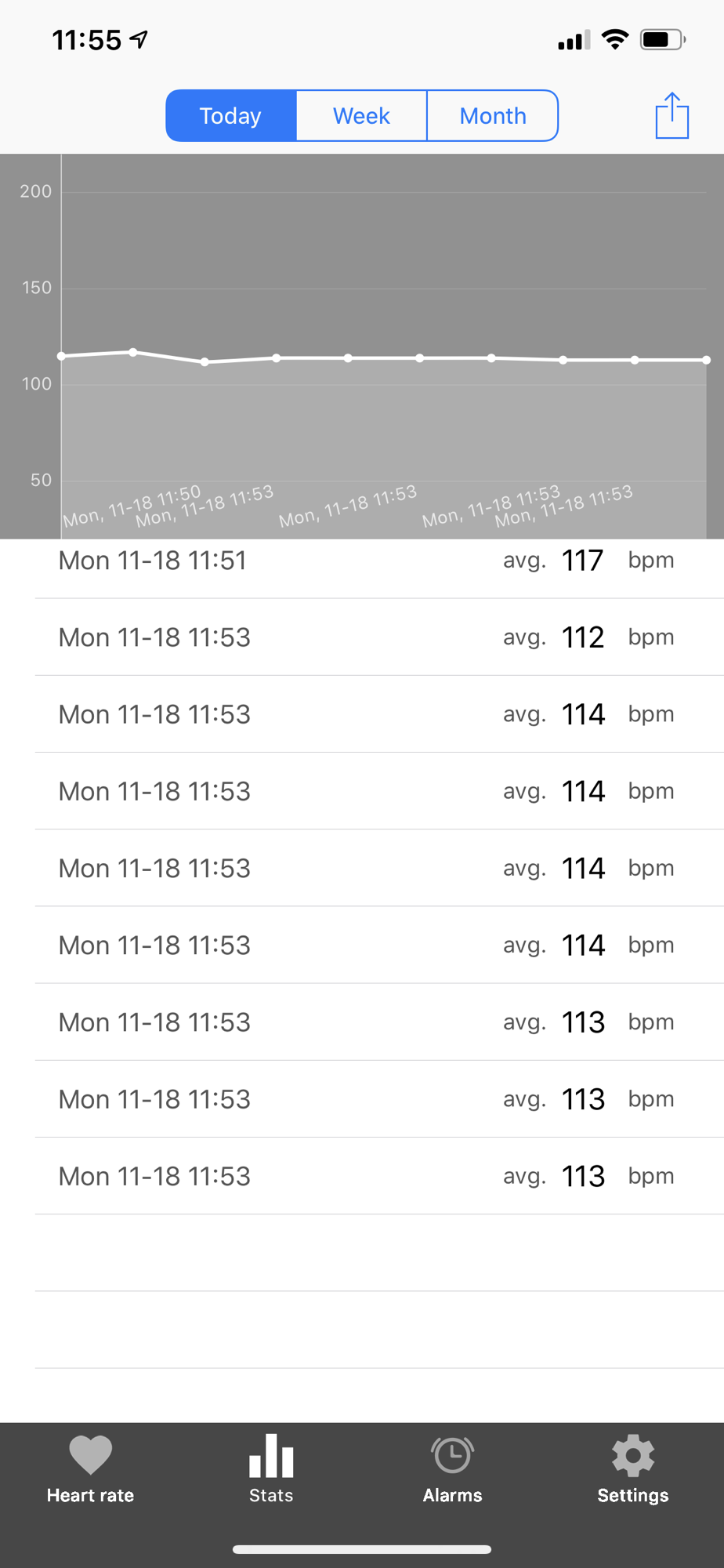Select the 11:51 entry with 117 bpm
Image resolution: width=724 pixels, height=1568 pixels.
pyautogui.click(x=379, y=560)
